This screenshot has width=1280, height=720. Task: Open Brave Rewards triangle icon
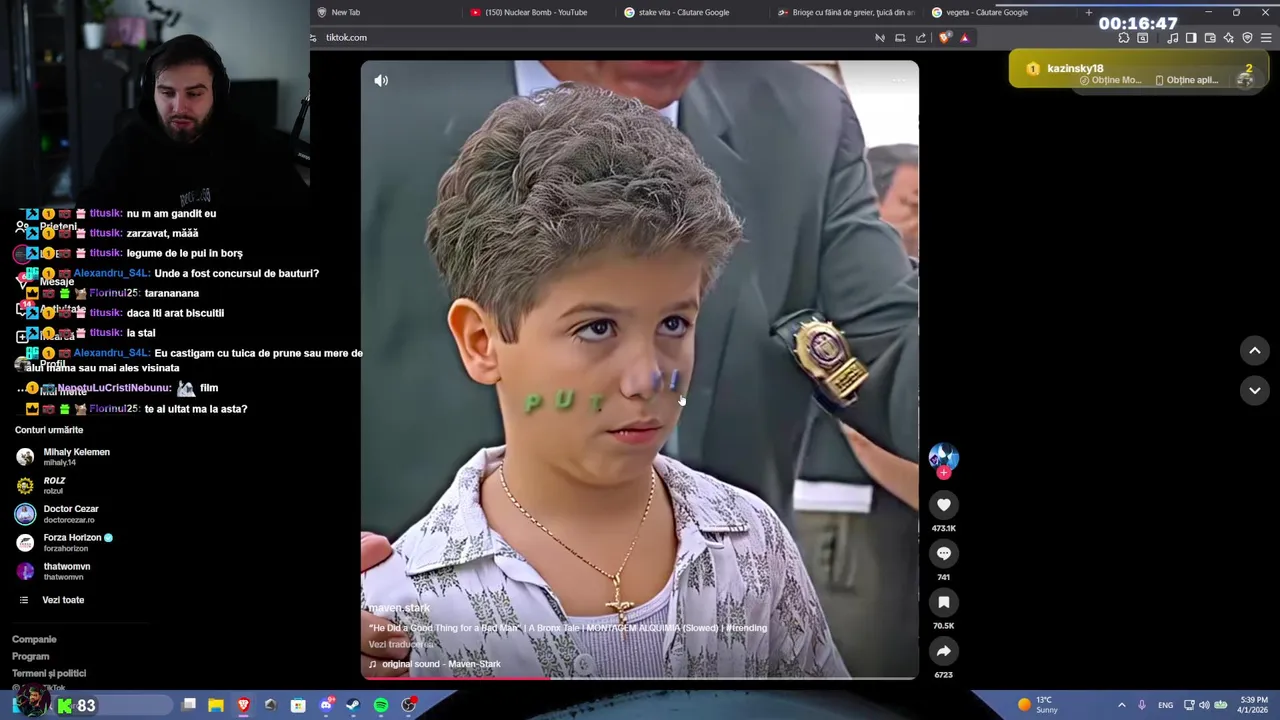click(x=965, y=38)
